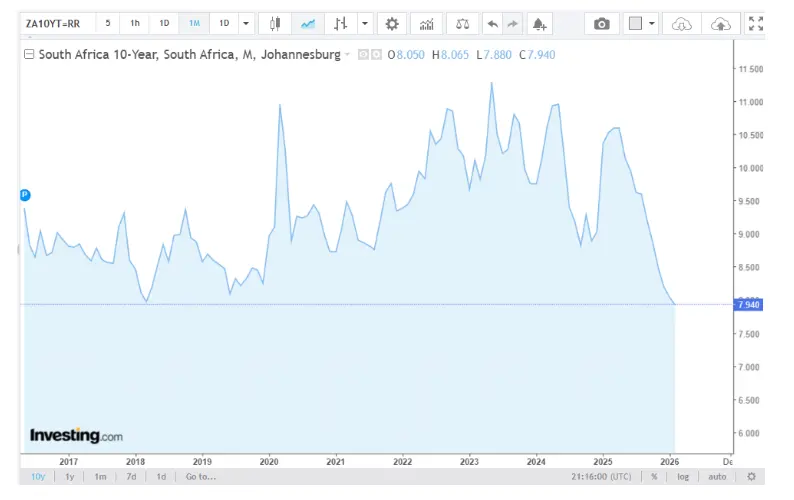Open compare symbols scales icon
The width and height of the screenshot is (794, 500).
462,24
